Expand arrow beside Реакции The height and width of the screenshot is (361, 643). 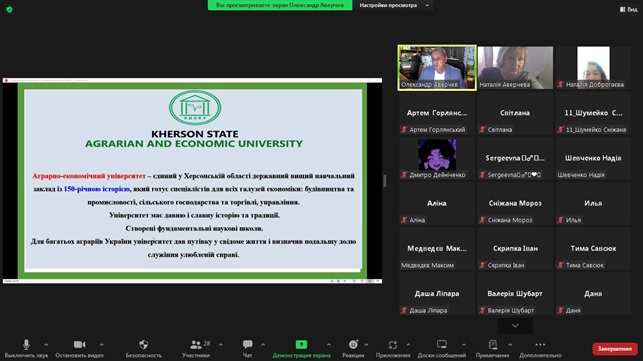point(366,345)
